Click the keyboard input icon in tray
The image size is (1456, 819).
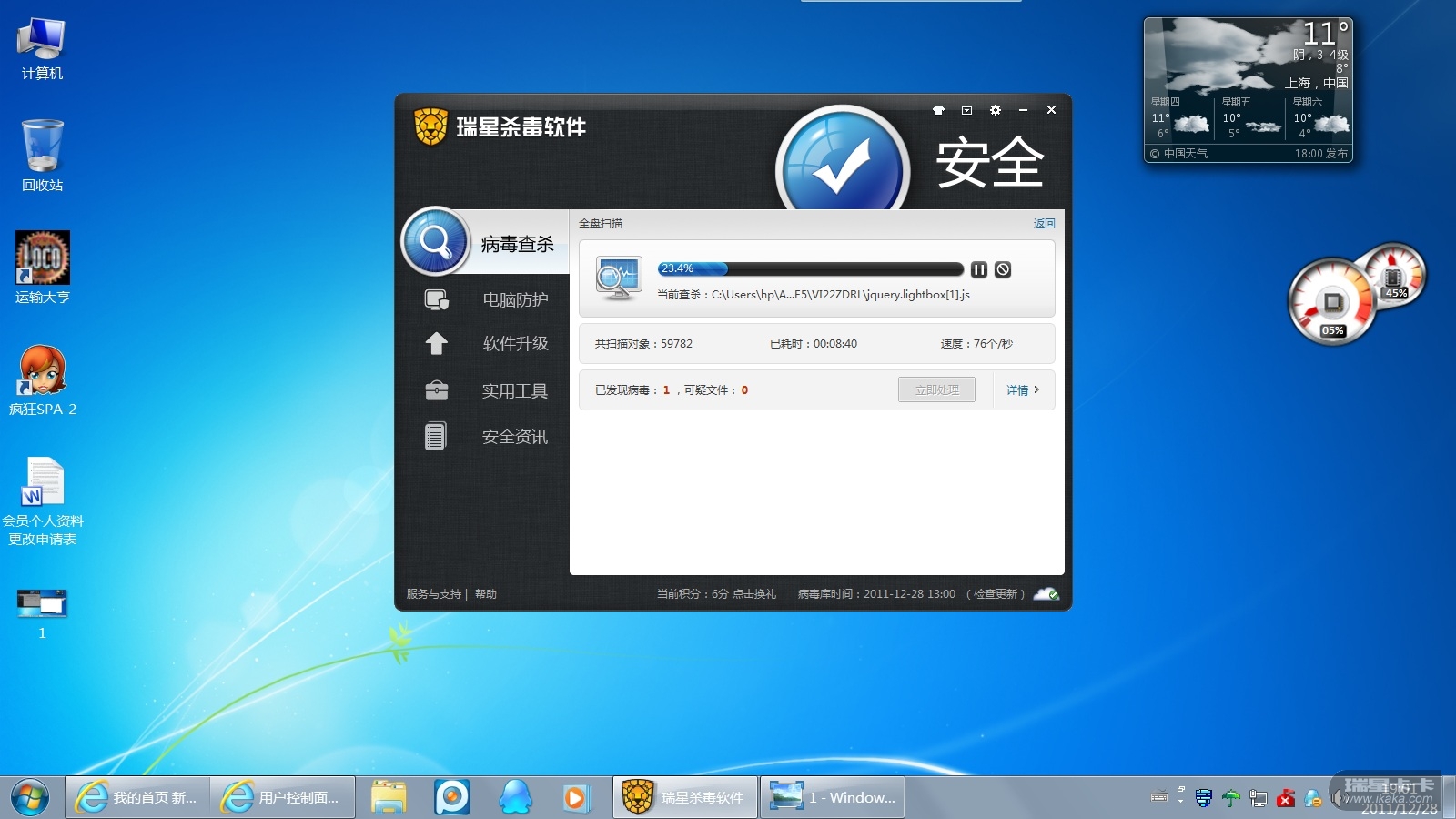[x=1159, y=798]
